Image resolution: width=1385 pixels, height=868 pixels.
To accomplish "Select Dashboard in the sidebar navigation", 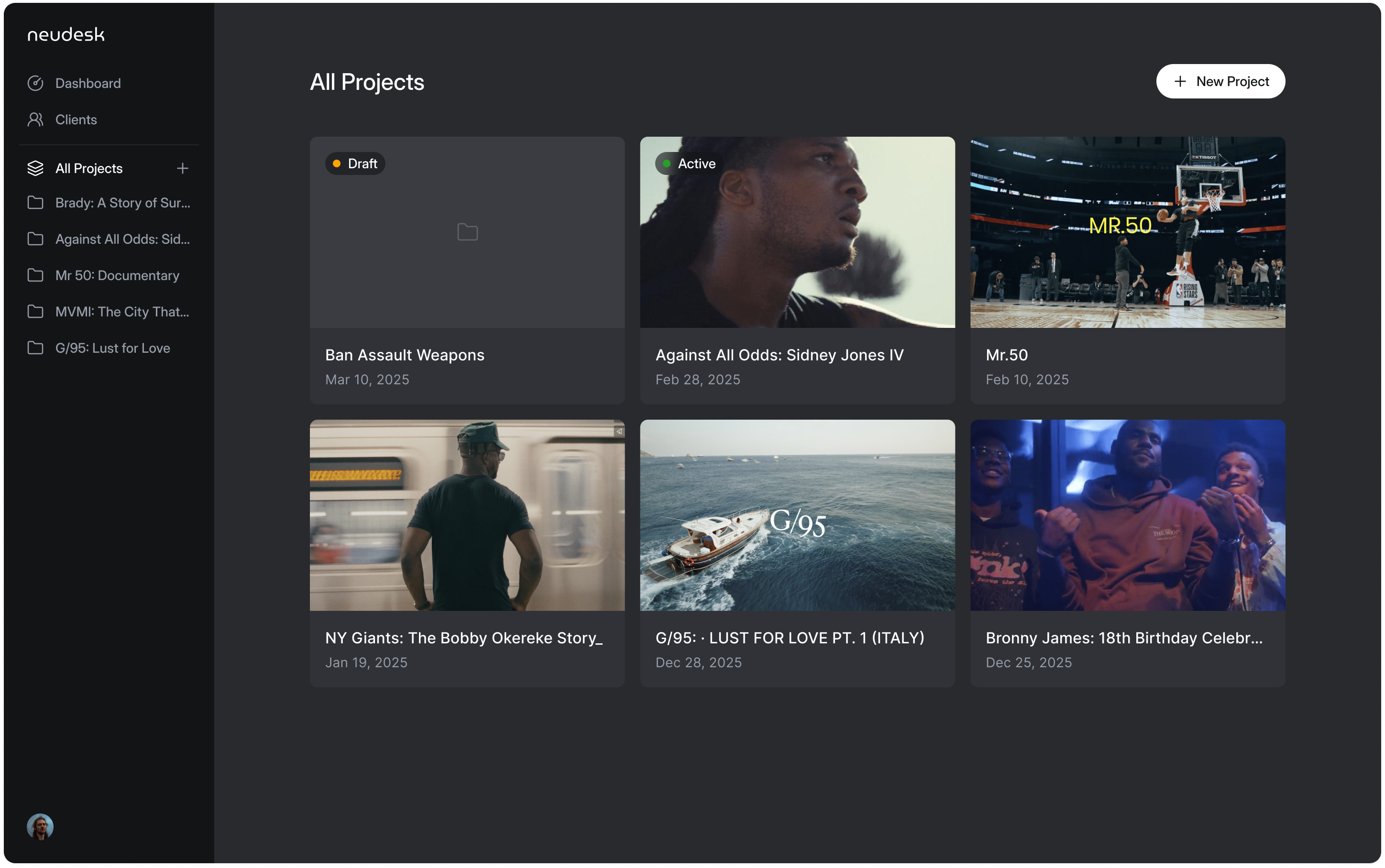I will [x=88, y=83].
